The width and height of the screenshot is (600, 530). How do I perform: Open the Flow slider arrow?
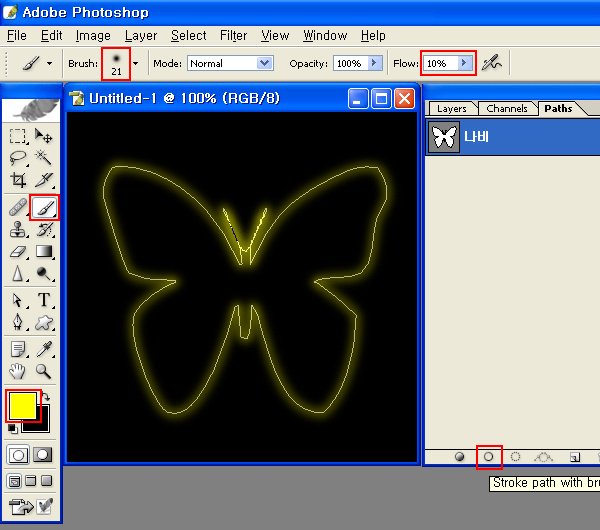point(464,63)
